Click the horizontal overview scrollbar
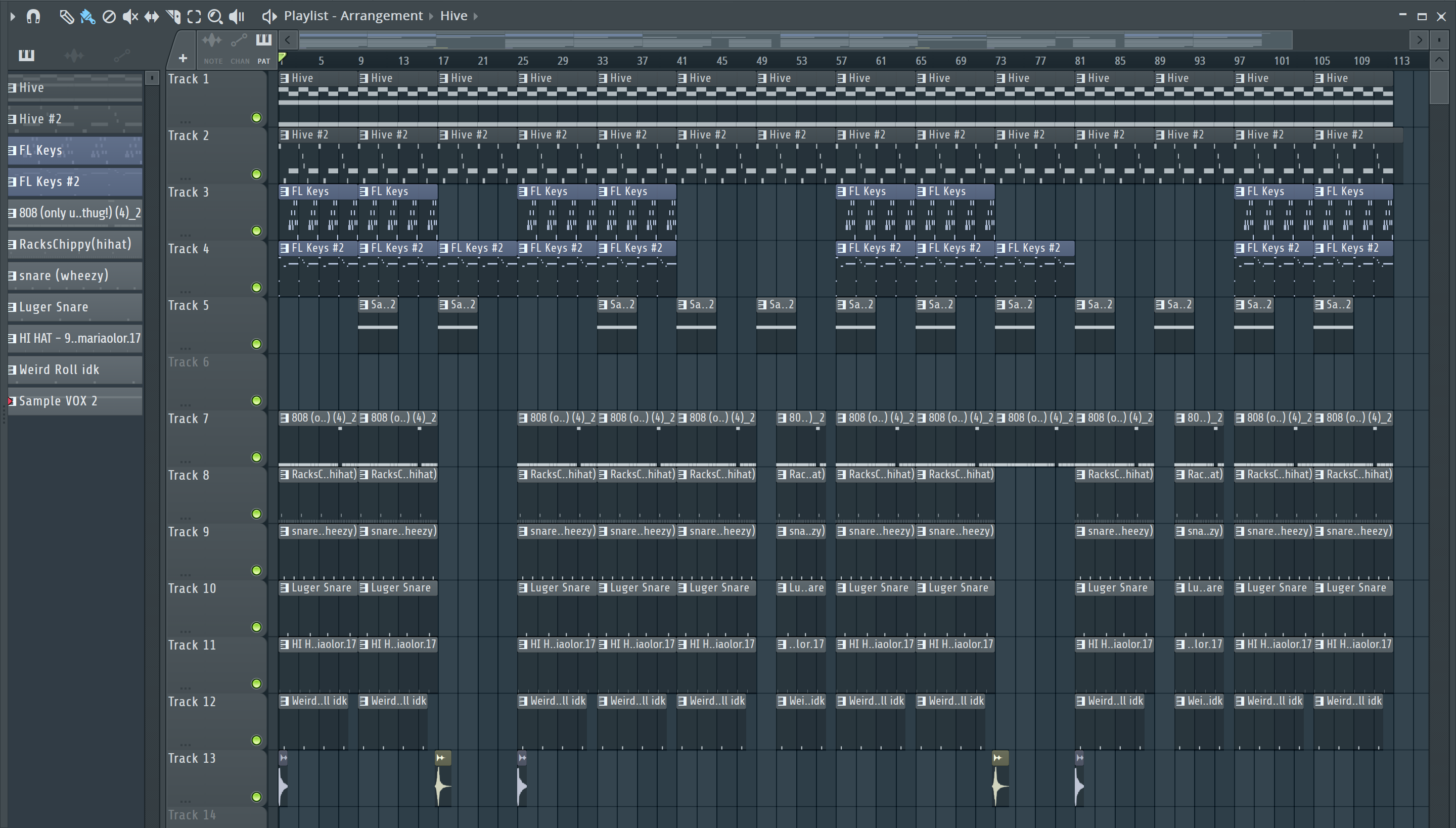 795,40
